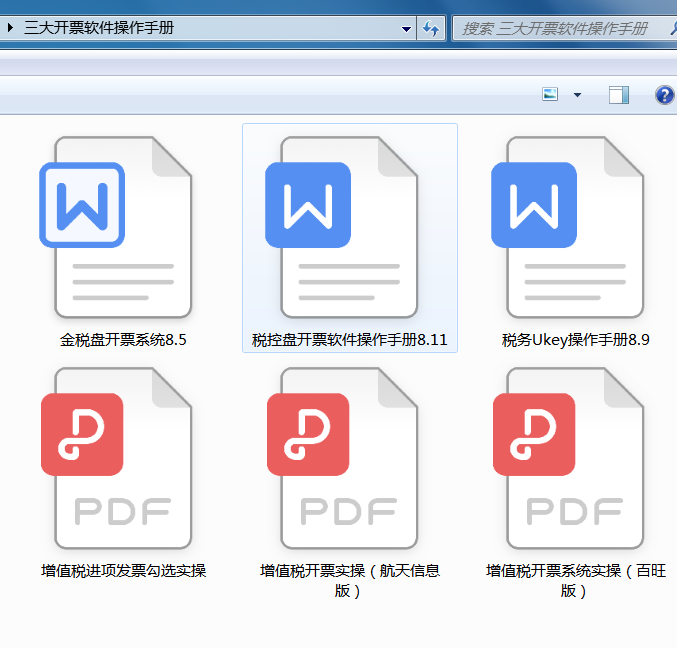Click the 增值税开票实操（航天信息版）PDF icon
The height and width of the screenshot is (648, 677).
tap(349, 457)
